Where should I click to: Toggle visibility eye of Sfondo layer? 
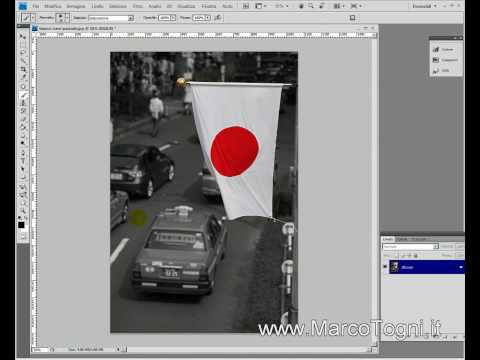pyautogui.click(x=385, y=267)
